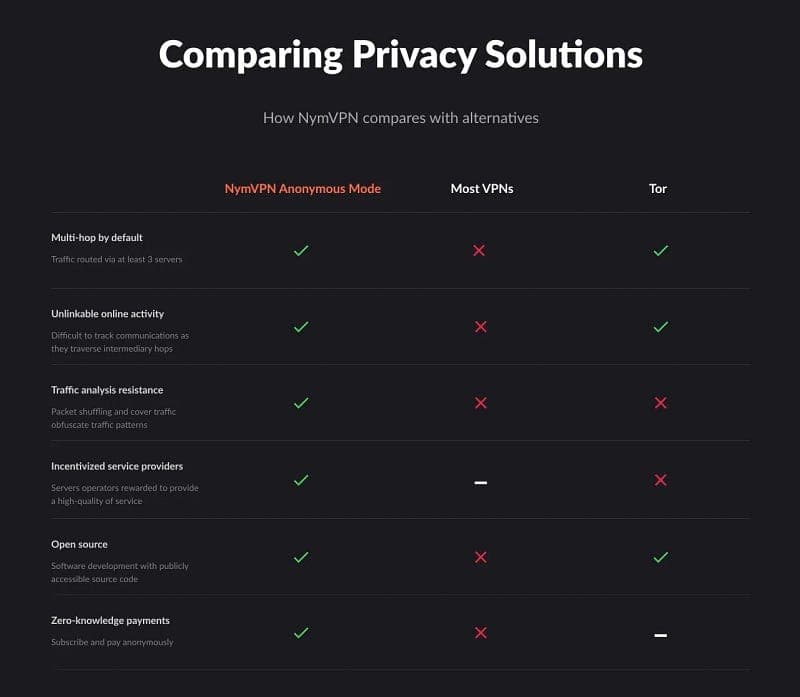The height and width of the screenshot is (697, 800).
Task: Click the Comparing Privacy Solutions heading
Action: pos(400,55)
